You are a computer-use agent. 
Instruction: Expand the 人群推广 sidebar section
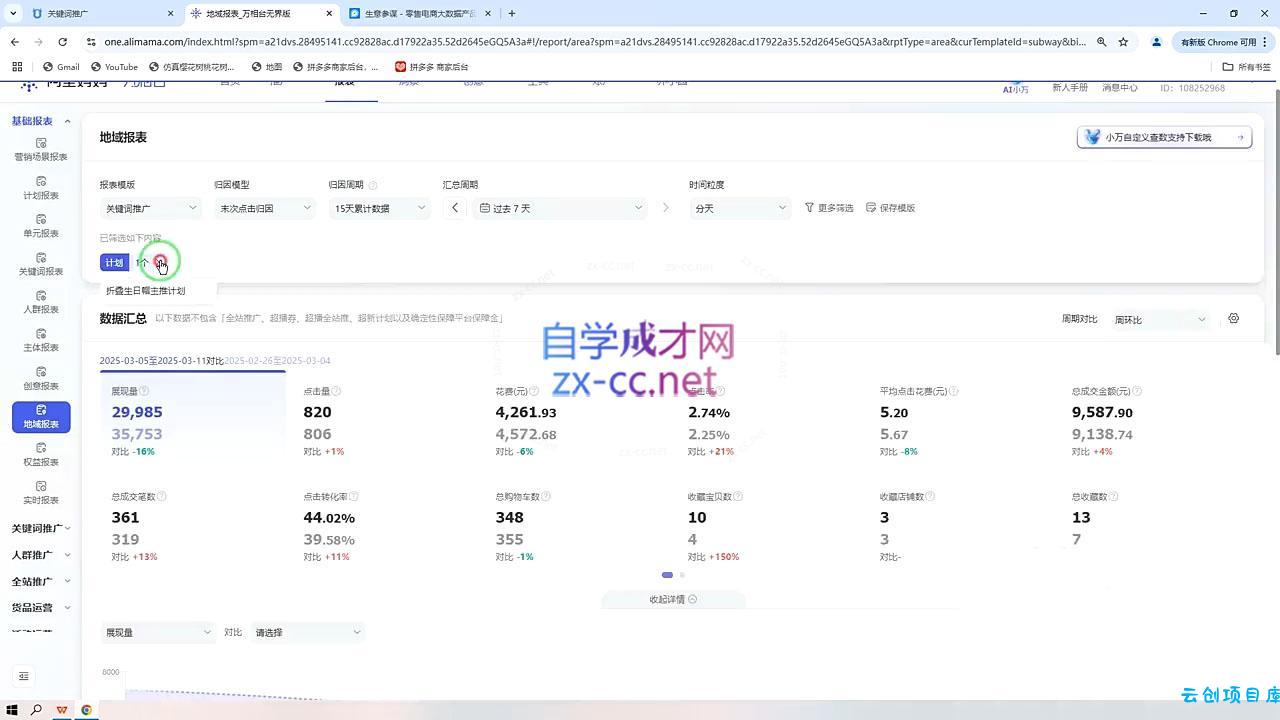tap(41, 555)
